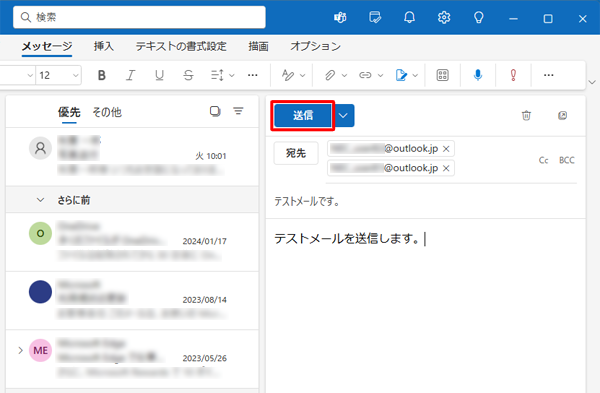Expand the styles dropdown arrow
The image size is (600, 393).
coord(302,75)
